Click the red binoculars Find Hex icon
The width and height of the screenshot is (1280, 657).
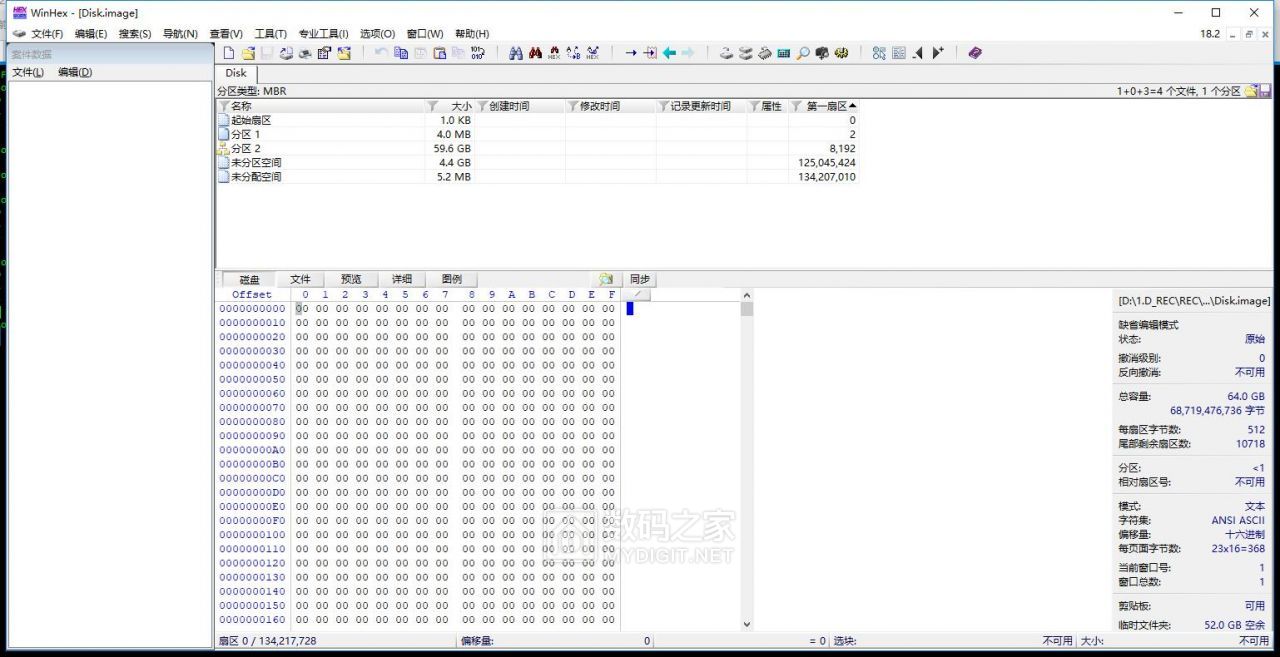pyautogui.click(x=554, y=53)
